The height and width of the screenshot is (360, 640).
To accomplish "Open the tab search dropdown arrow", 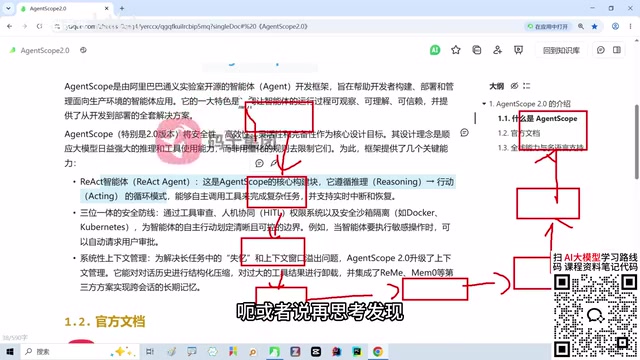I will pos(8,8).
